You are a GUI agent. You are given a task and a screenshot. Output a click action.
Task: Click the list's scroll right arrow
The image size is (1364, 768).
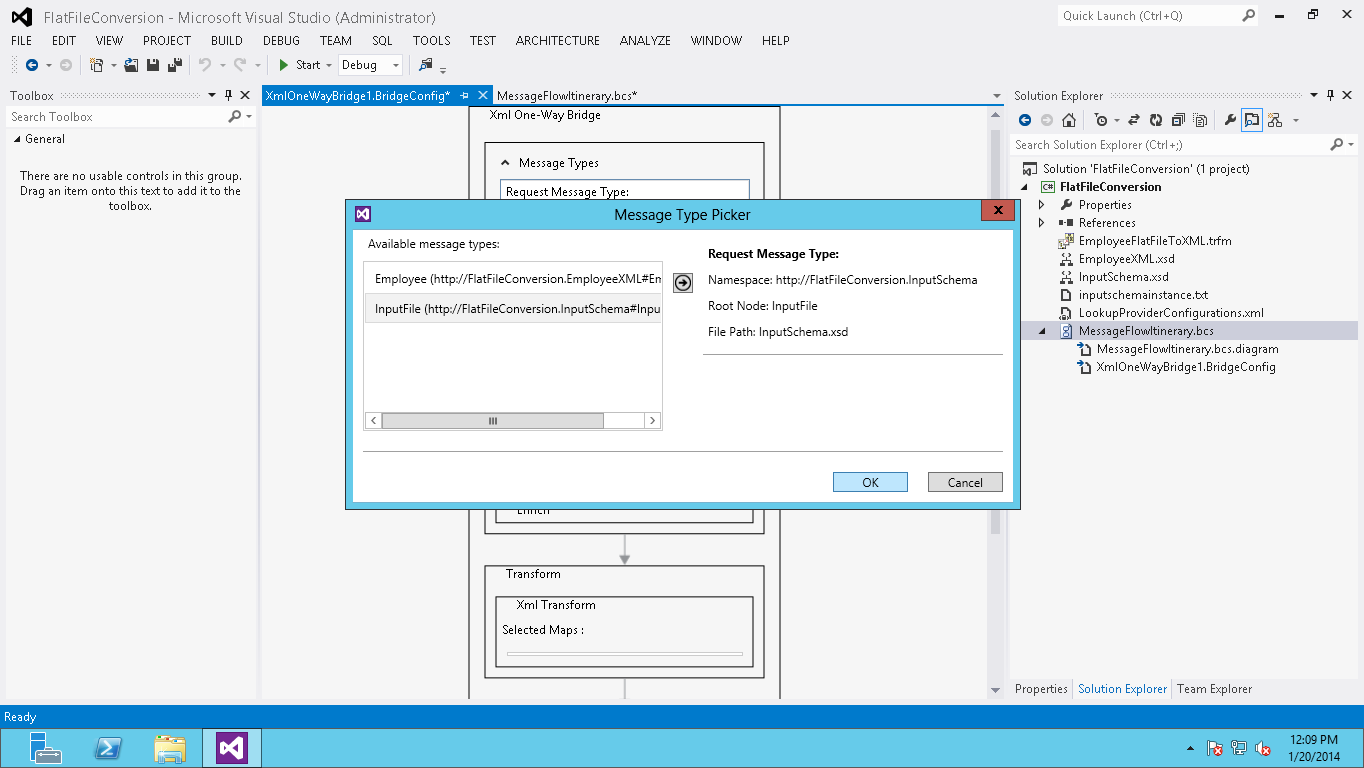click(652, 421)
